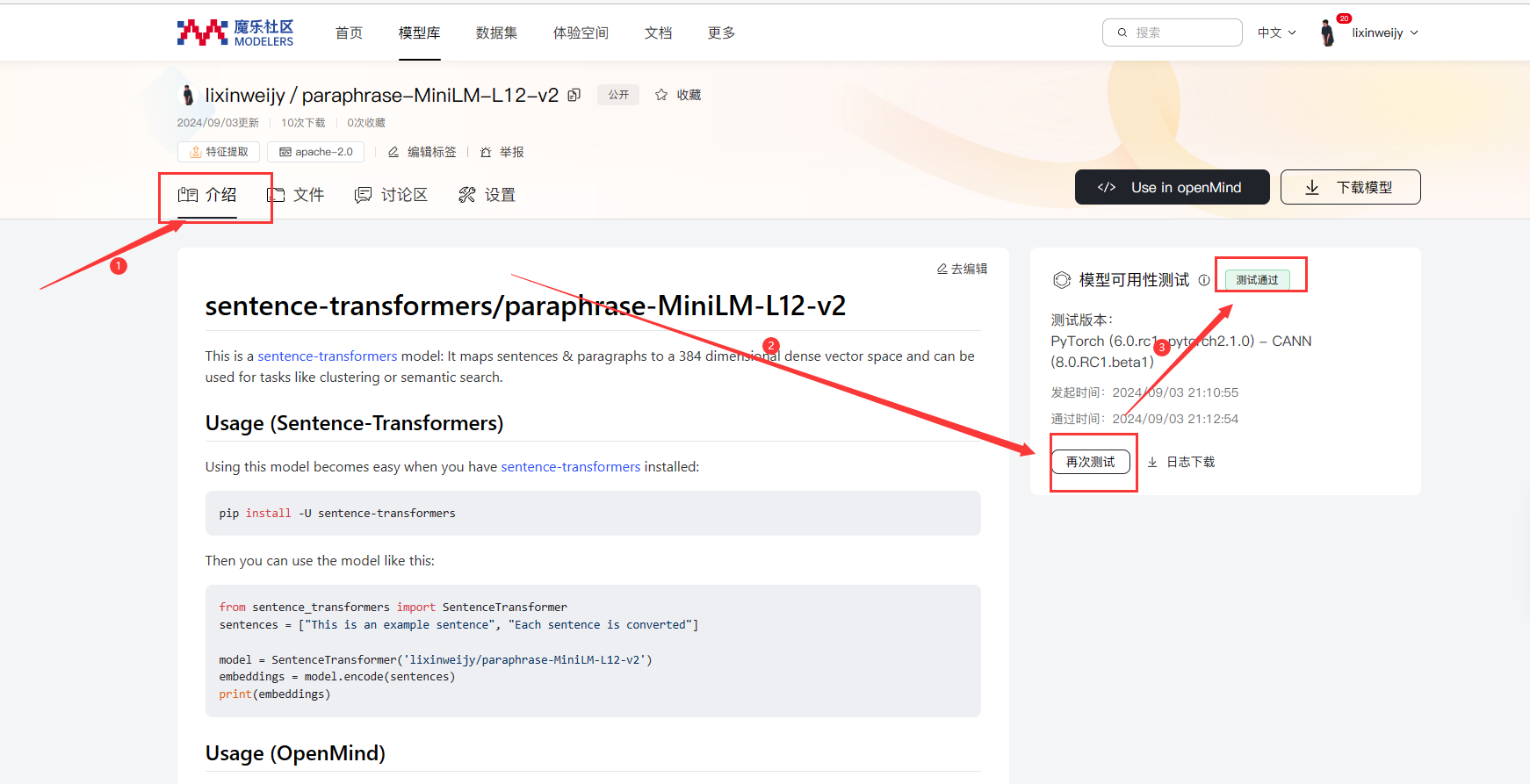This screenshot has width=1530, height=784.
Task: Click the 举报 report icon
Action: [486, 152]
